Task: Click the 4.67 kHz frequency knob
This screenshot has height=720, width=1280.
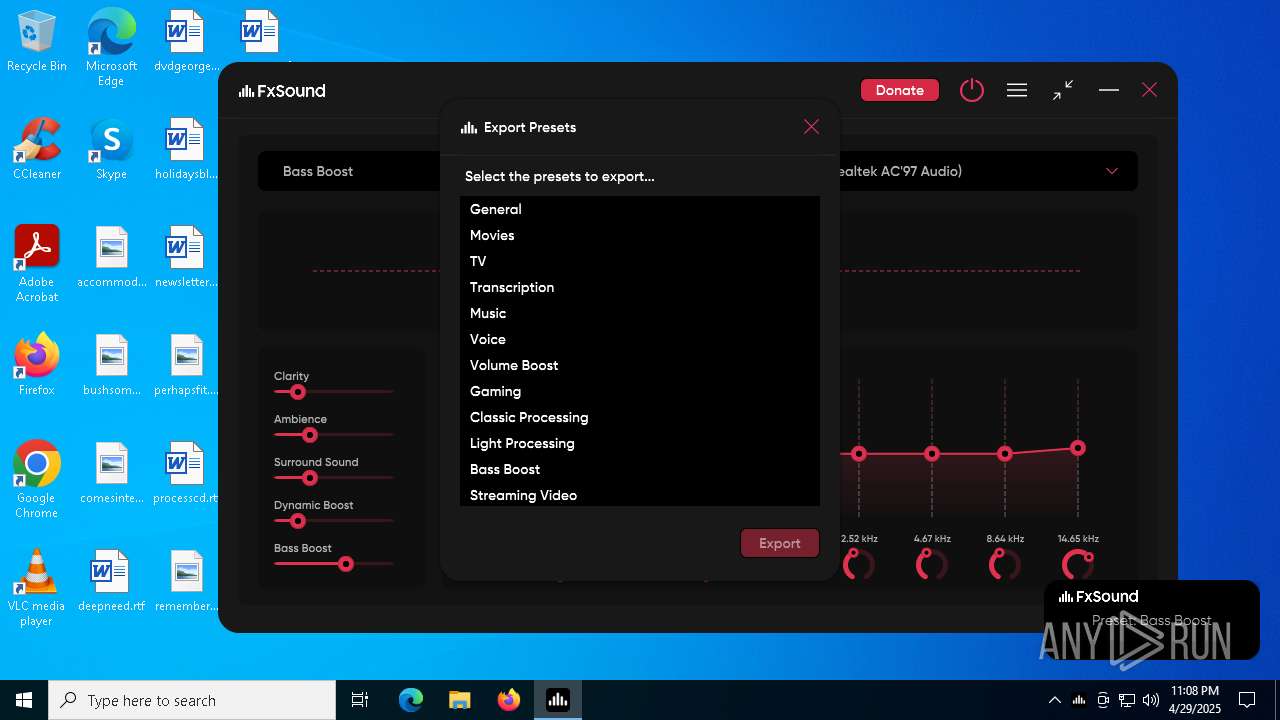Action: (x=931, y=565)
